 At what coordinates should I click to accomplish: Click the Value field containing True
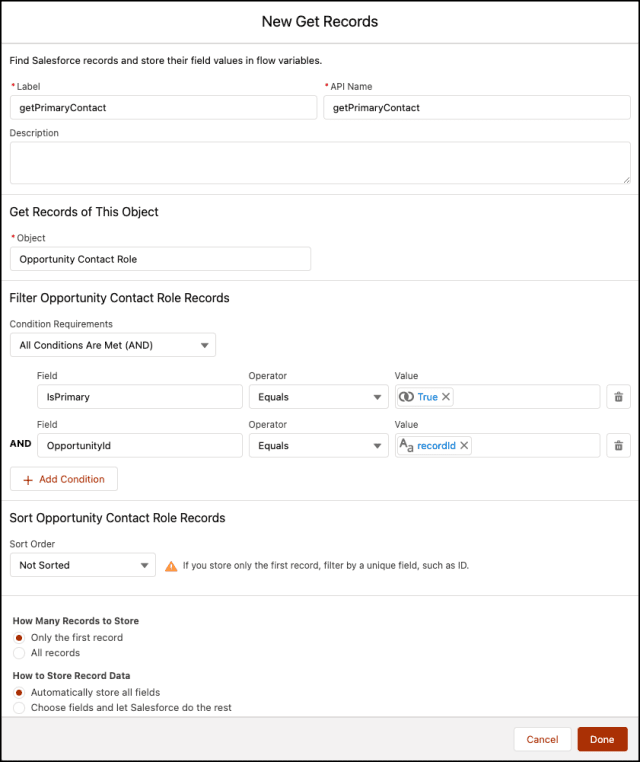point(498,397)
